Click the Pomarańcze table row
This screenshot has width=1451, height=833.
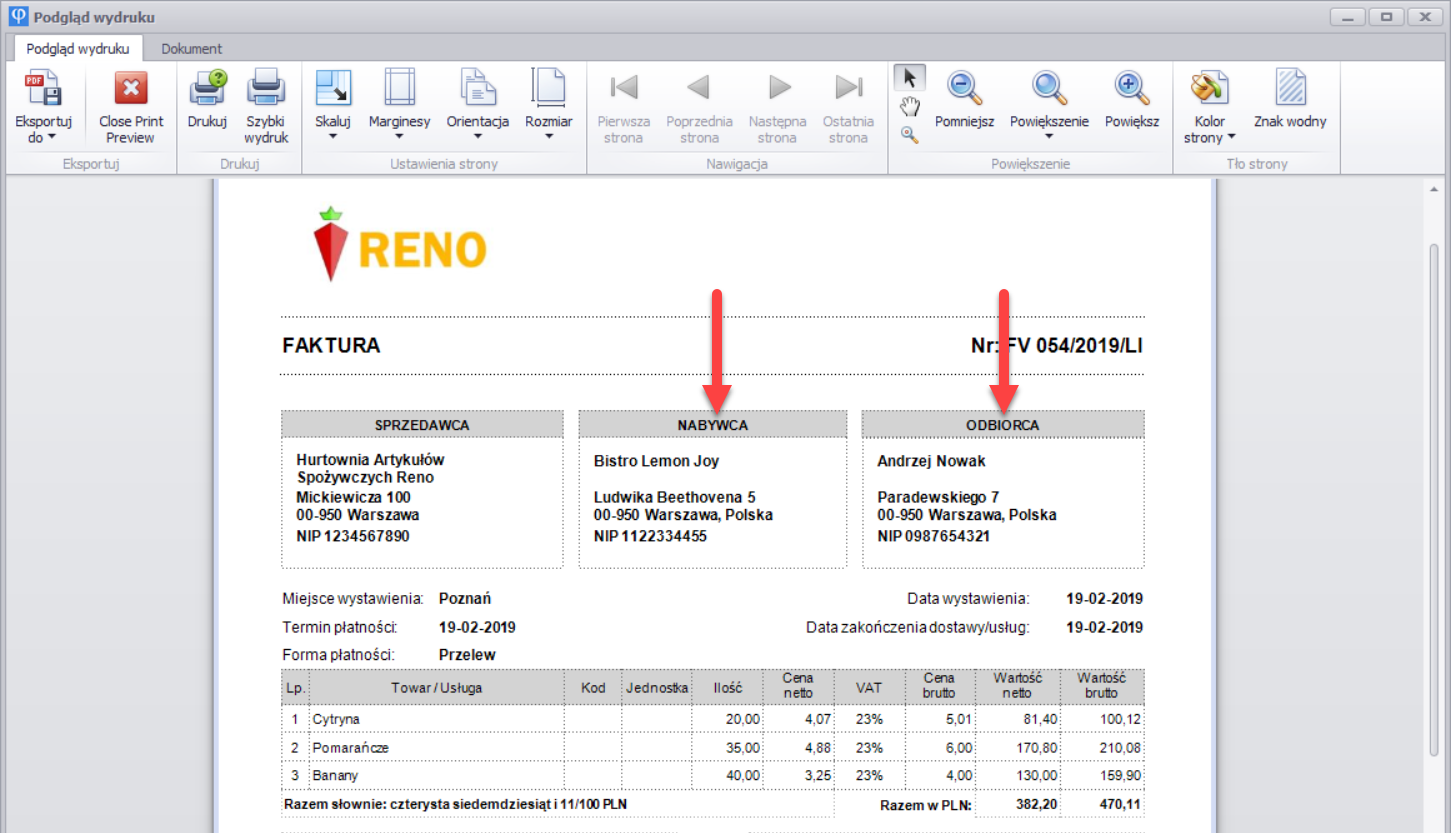[713, 747]
